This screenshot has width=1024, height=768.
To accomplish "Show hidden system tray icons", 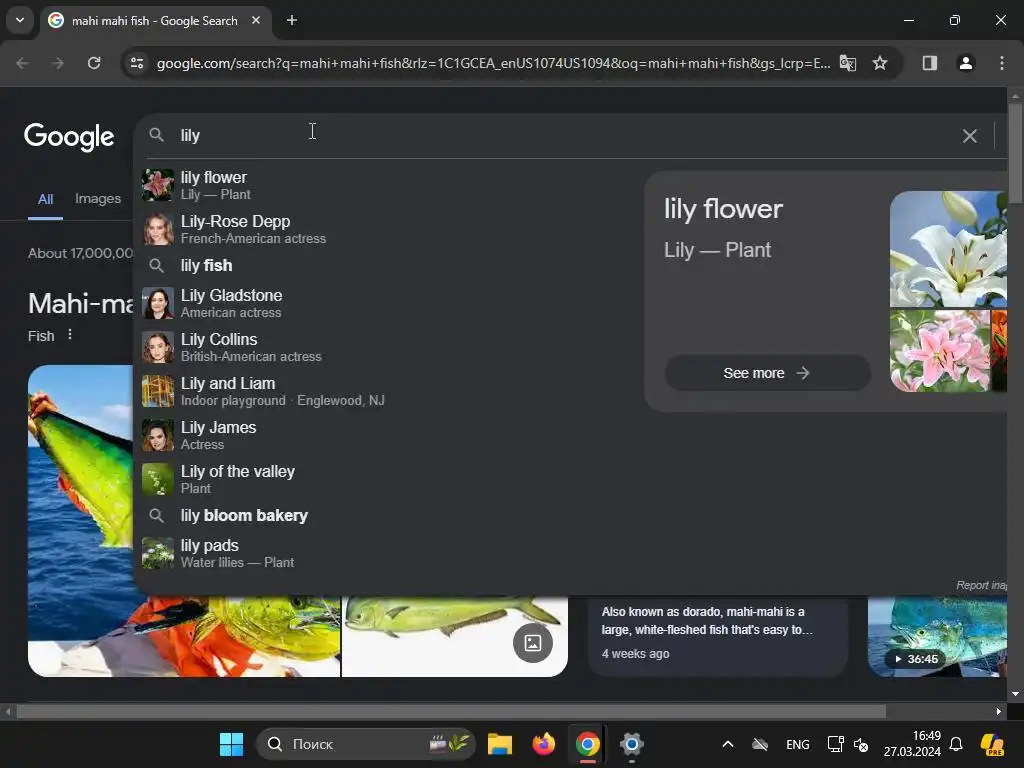I will (x=728, y=744).
